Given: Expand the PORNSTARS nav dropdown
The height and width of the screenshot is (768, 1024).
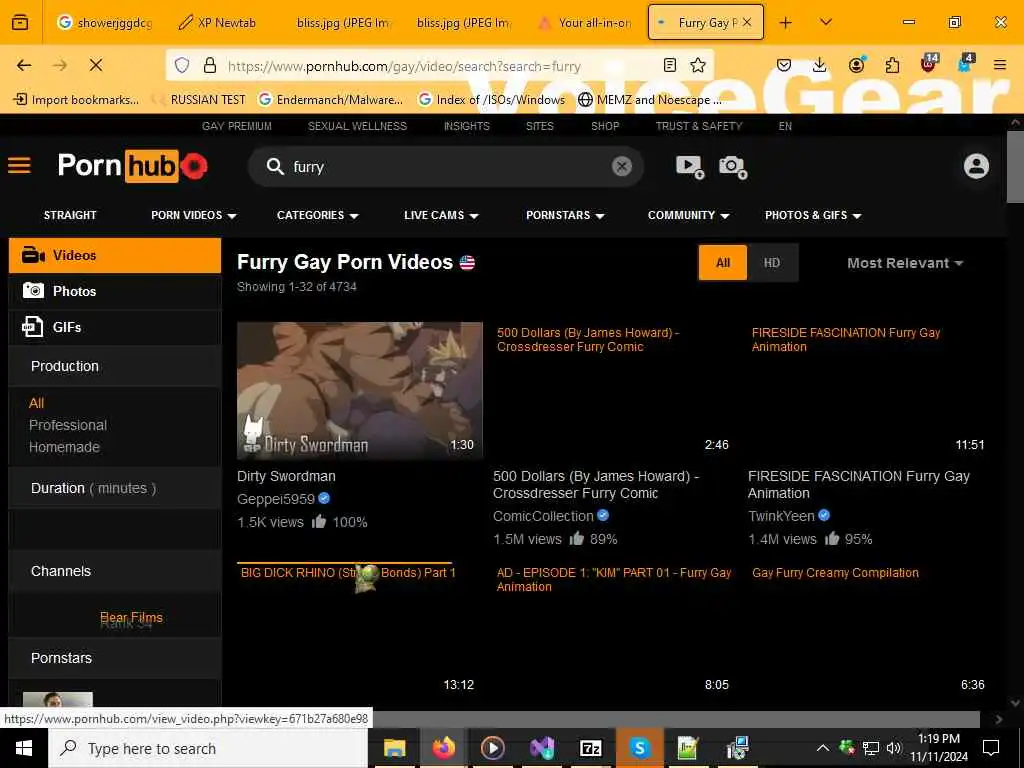Looking at the screenshot, I should 566,216.
